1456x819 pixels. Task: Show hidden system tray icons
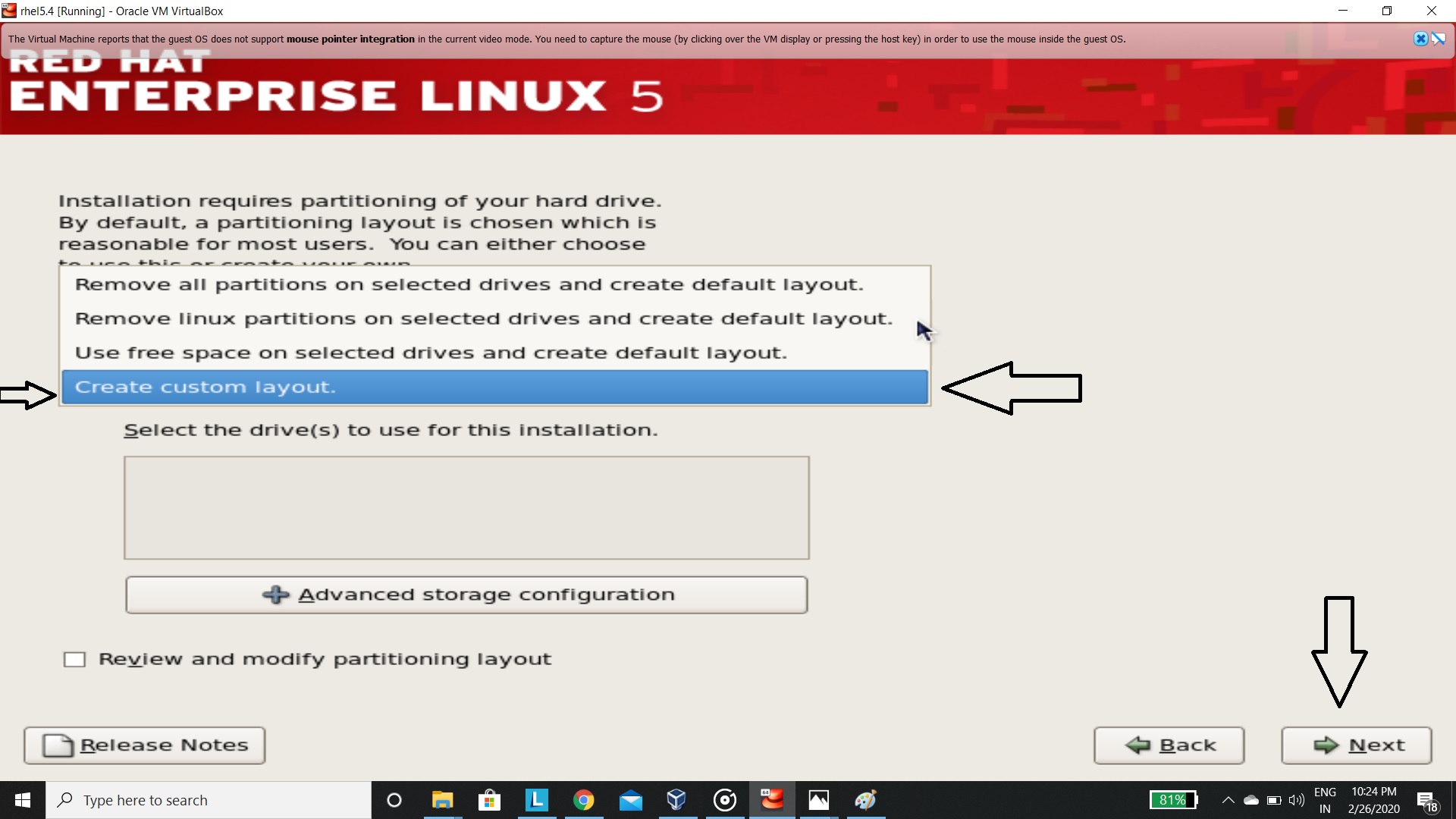coord(1228,800)
